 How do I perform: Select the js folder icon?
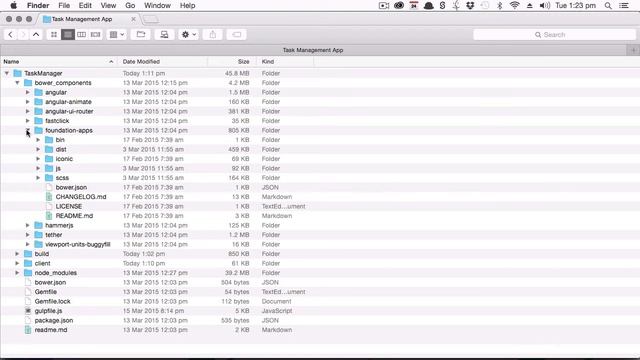[x=49, y=168]
